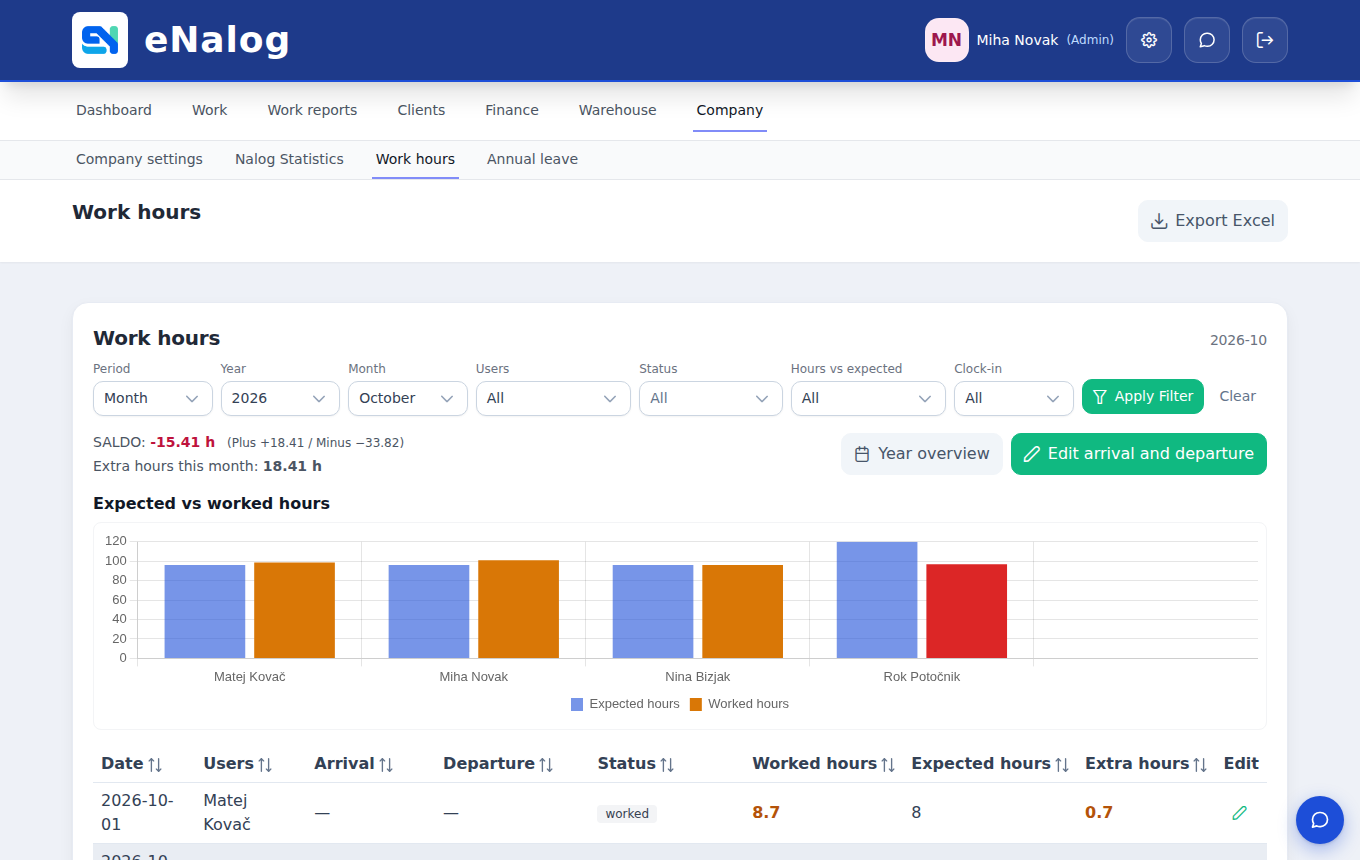Log out using the header exit icon
Screen dimensions: 1360x860
coord(1265,40)
